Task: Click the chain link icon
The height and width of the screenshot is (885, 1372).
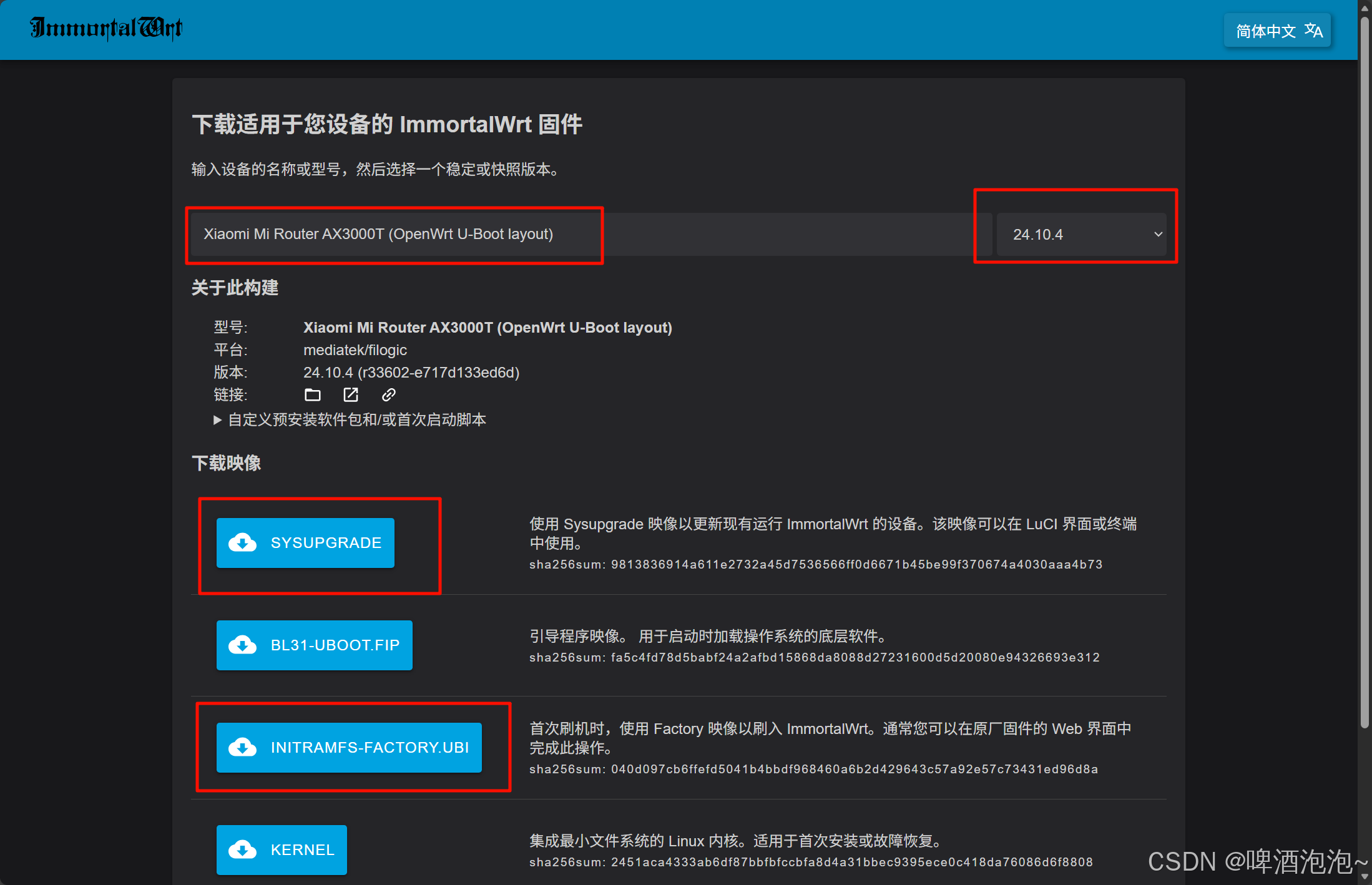Action: tap(389, 394)
